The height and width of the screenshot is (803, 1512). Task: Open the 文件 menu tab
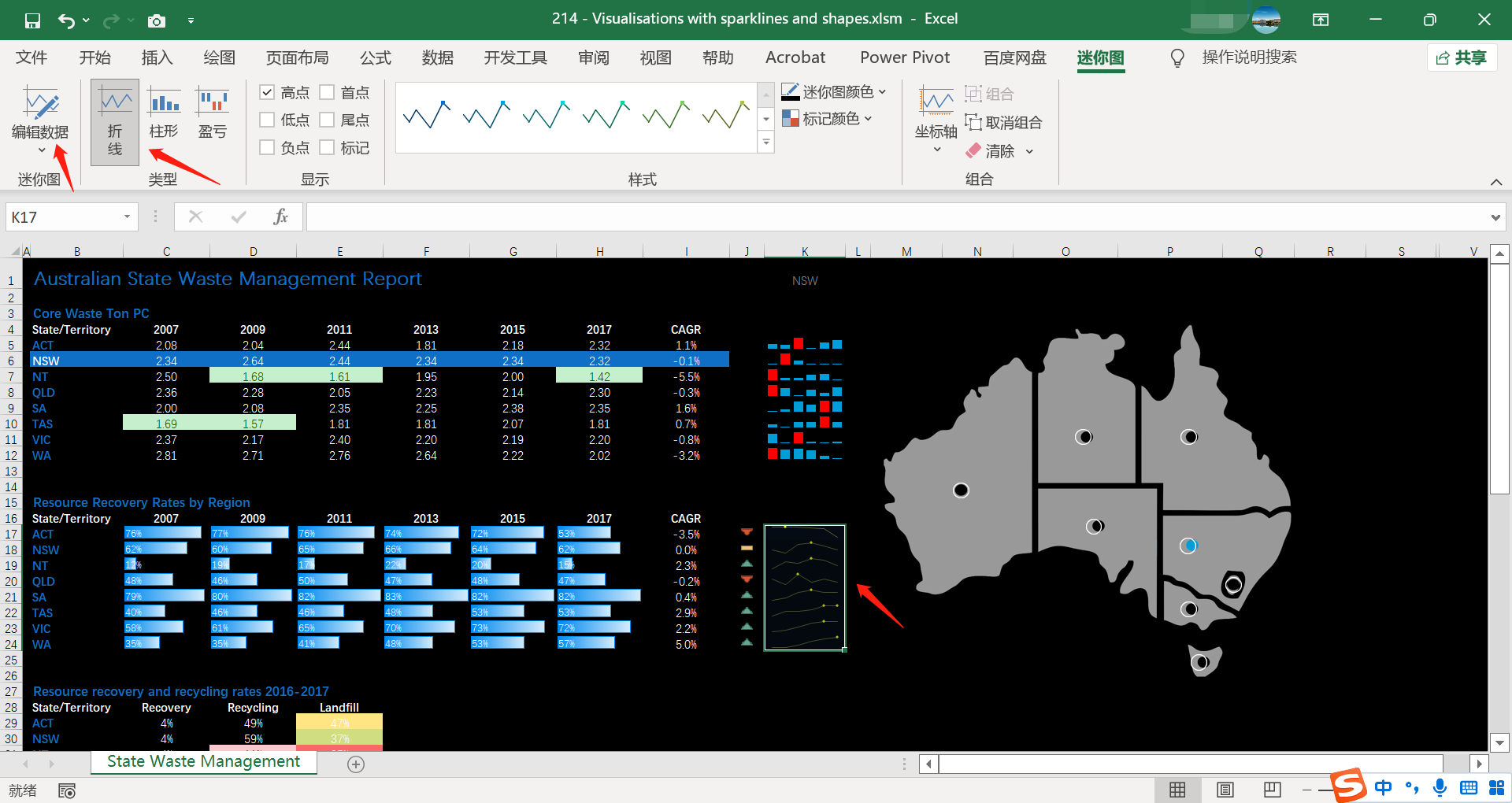pyautogui.click(x=31, y=57)
